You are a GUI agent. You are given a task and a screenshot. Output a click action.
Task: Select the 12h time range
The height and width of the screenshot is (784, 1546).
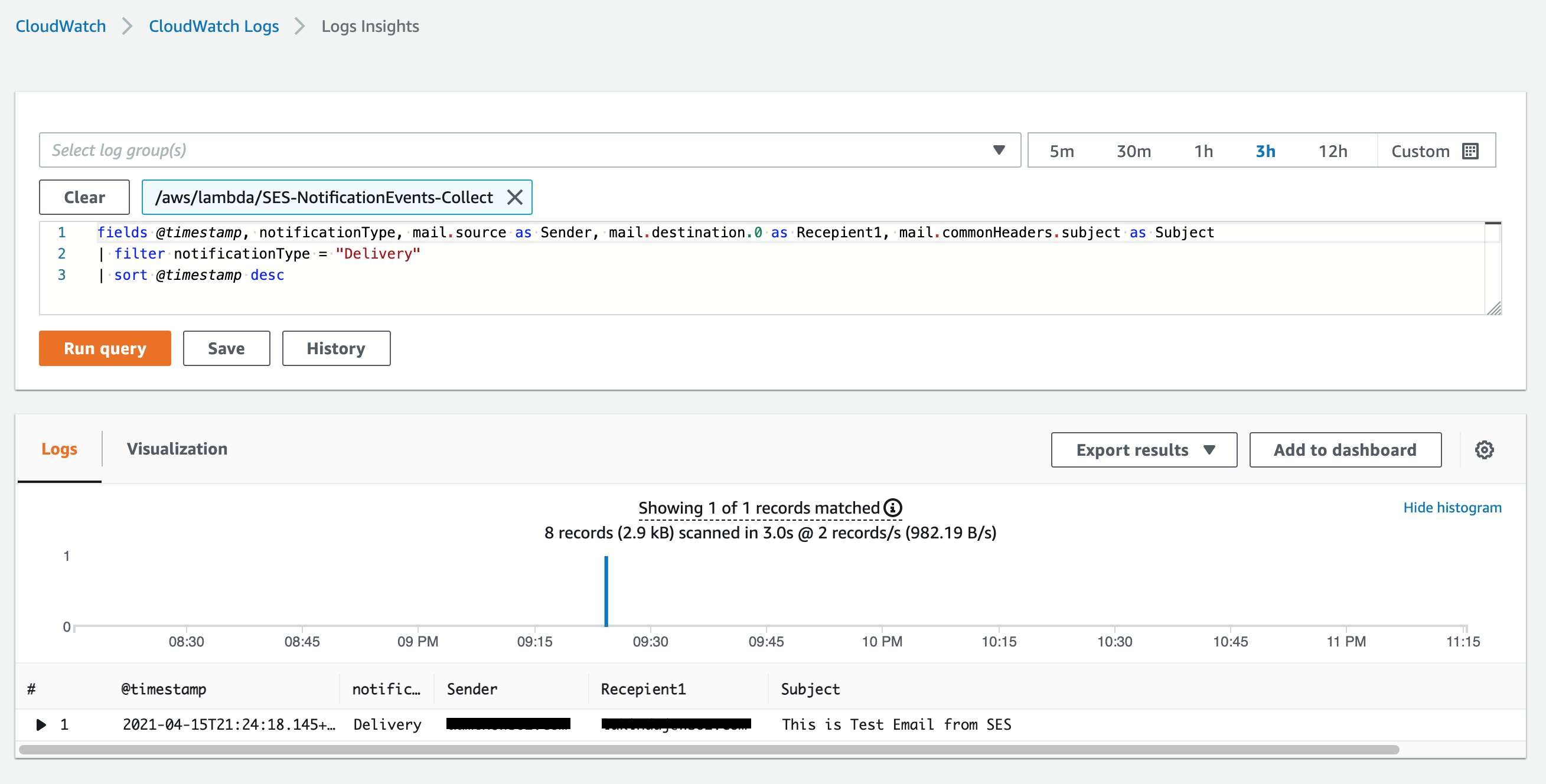click(1332, 151)
